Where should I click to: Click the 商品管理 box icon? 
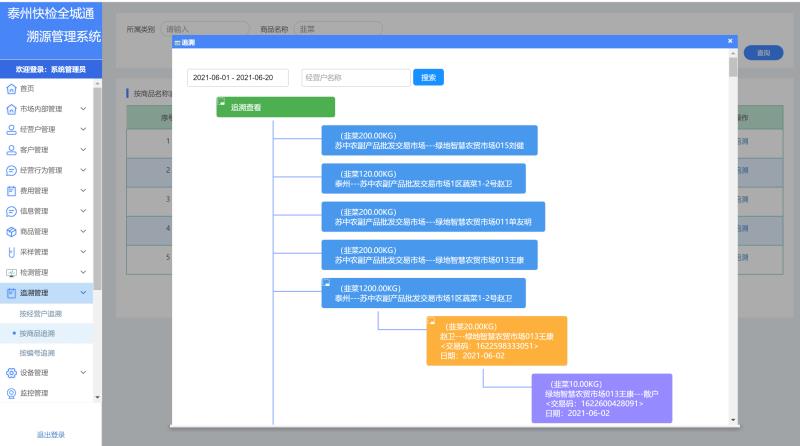point(11,231)
